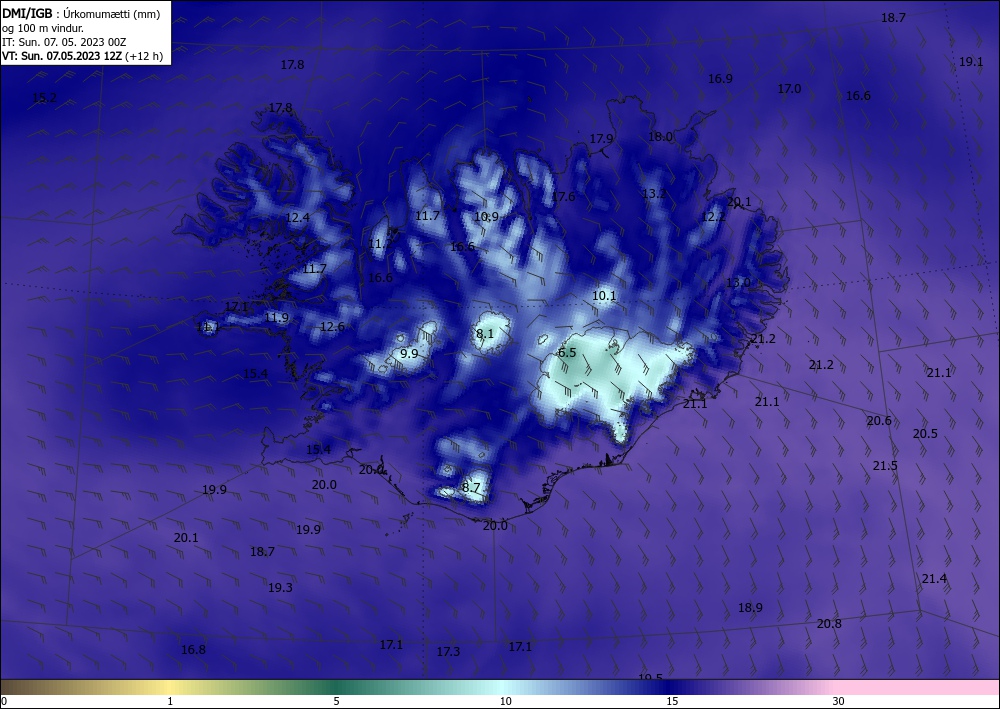1000x709 pixels.
Task: Click the map value '19.1'
Action: click(971, 62)
